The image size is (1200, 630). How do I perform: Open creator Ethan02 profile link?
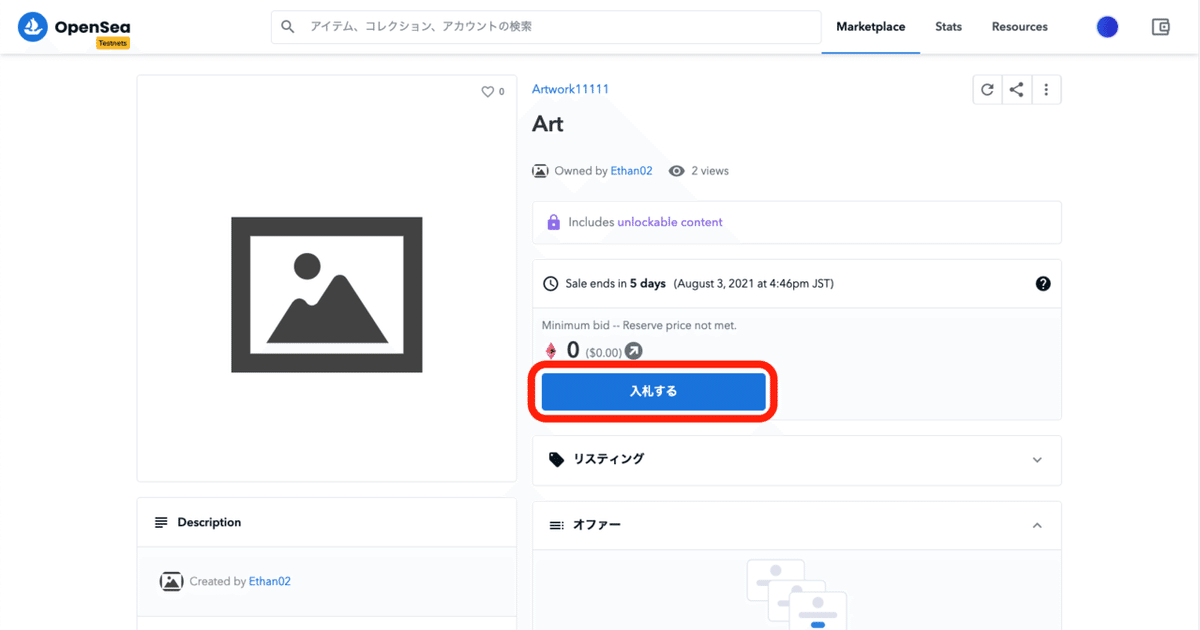pos(269,581)
